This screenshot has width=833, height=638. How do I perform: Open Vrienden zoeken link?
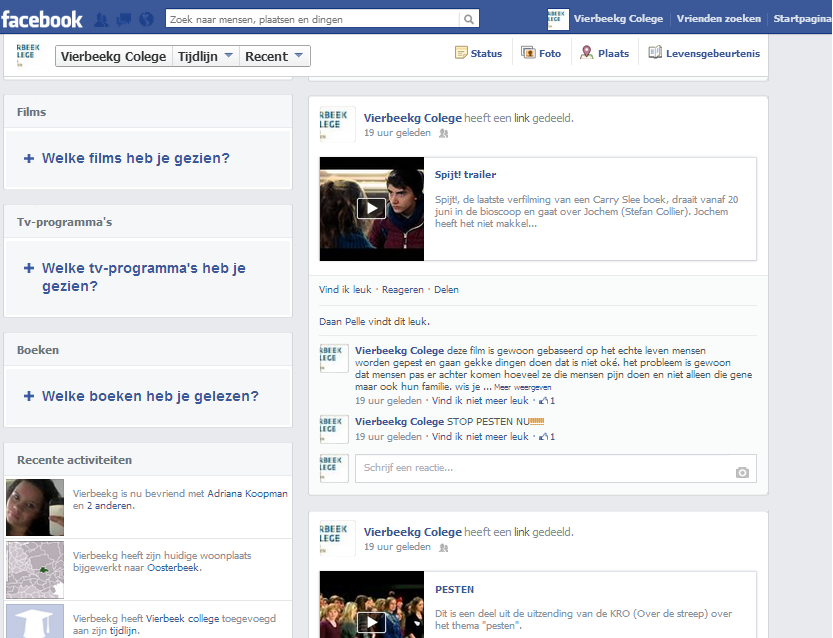718,19
